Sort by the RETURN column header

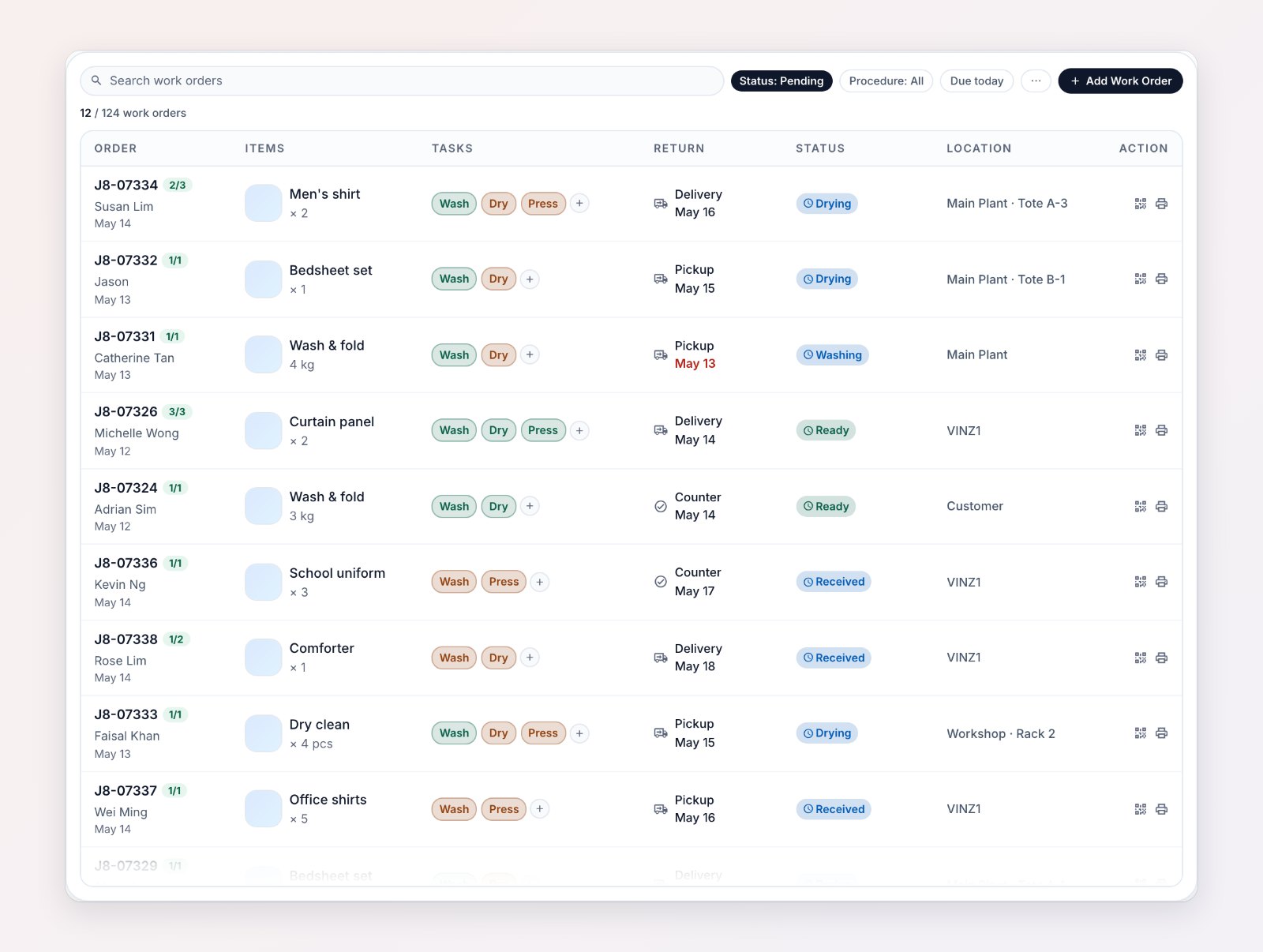pyautogui.click(x=679, y=148)
